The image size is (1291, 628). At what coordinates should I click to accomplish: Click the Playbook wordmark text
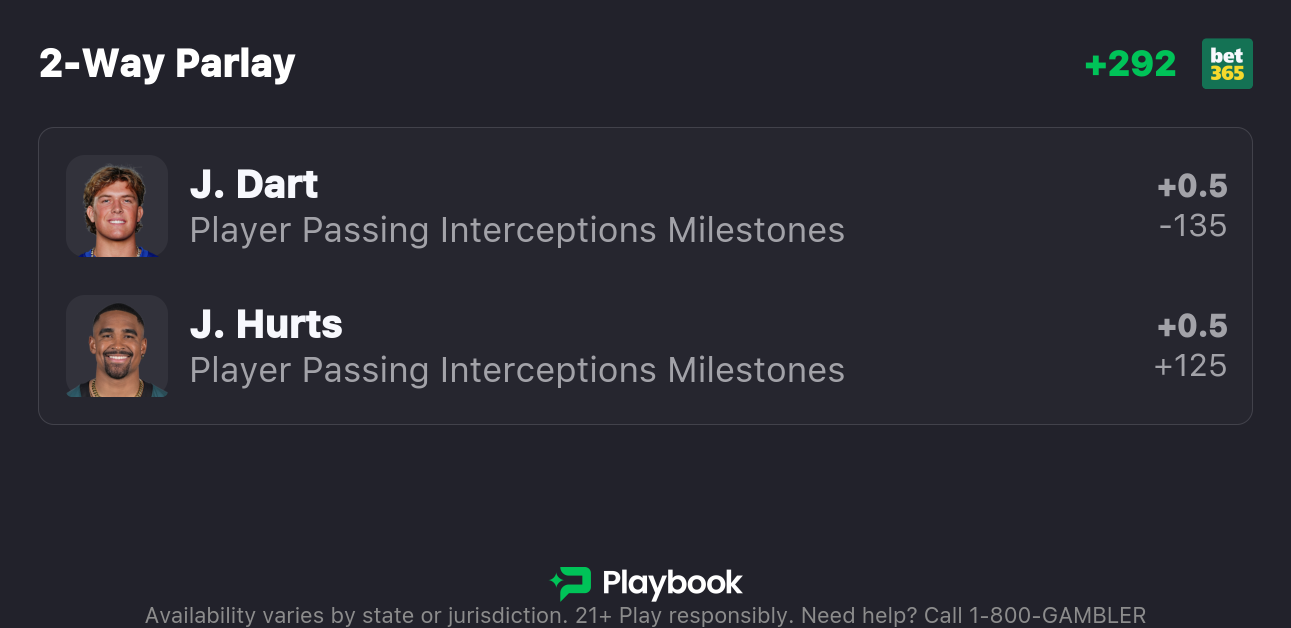672,583
